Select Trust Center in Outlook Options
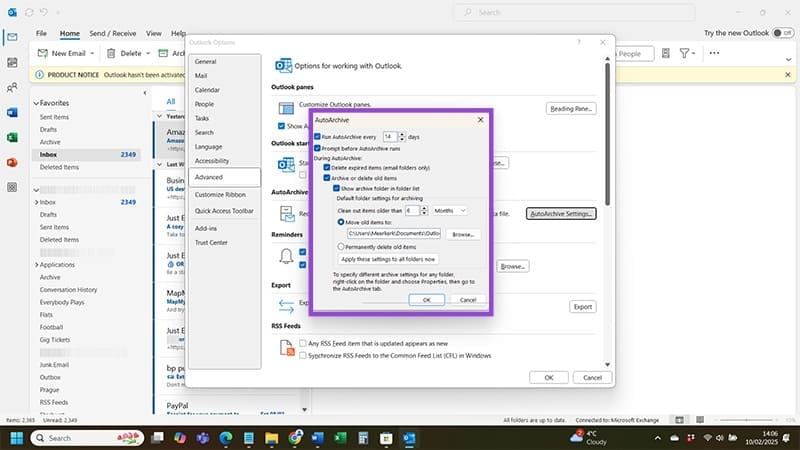The width and height of the screenshot is (800, 450). (x=211, y=243)
